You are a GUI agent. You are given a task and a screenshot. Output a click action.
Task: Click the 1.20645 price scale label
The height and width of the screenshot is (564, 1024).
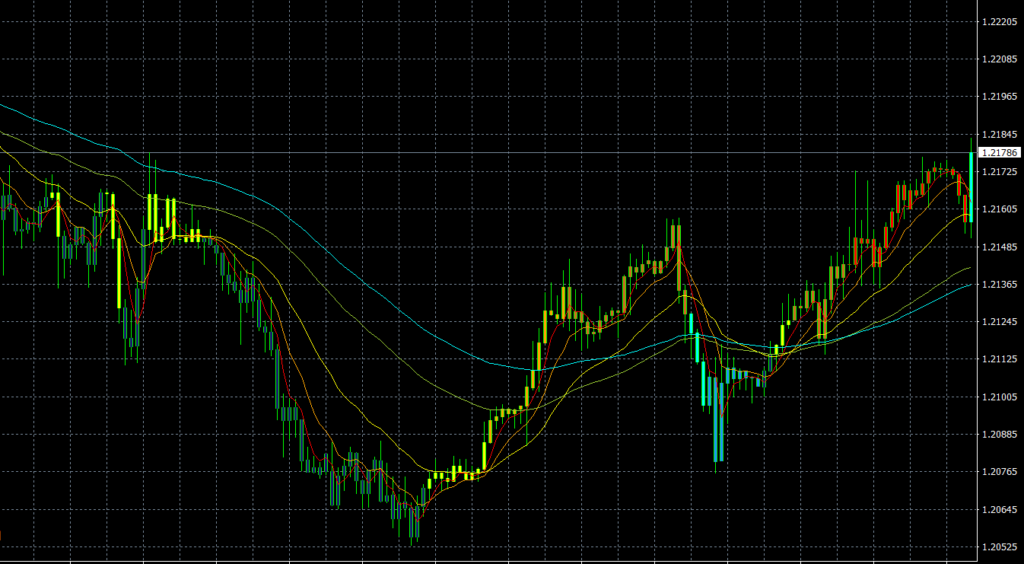999,510
